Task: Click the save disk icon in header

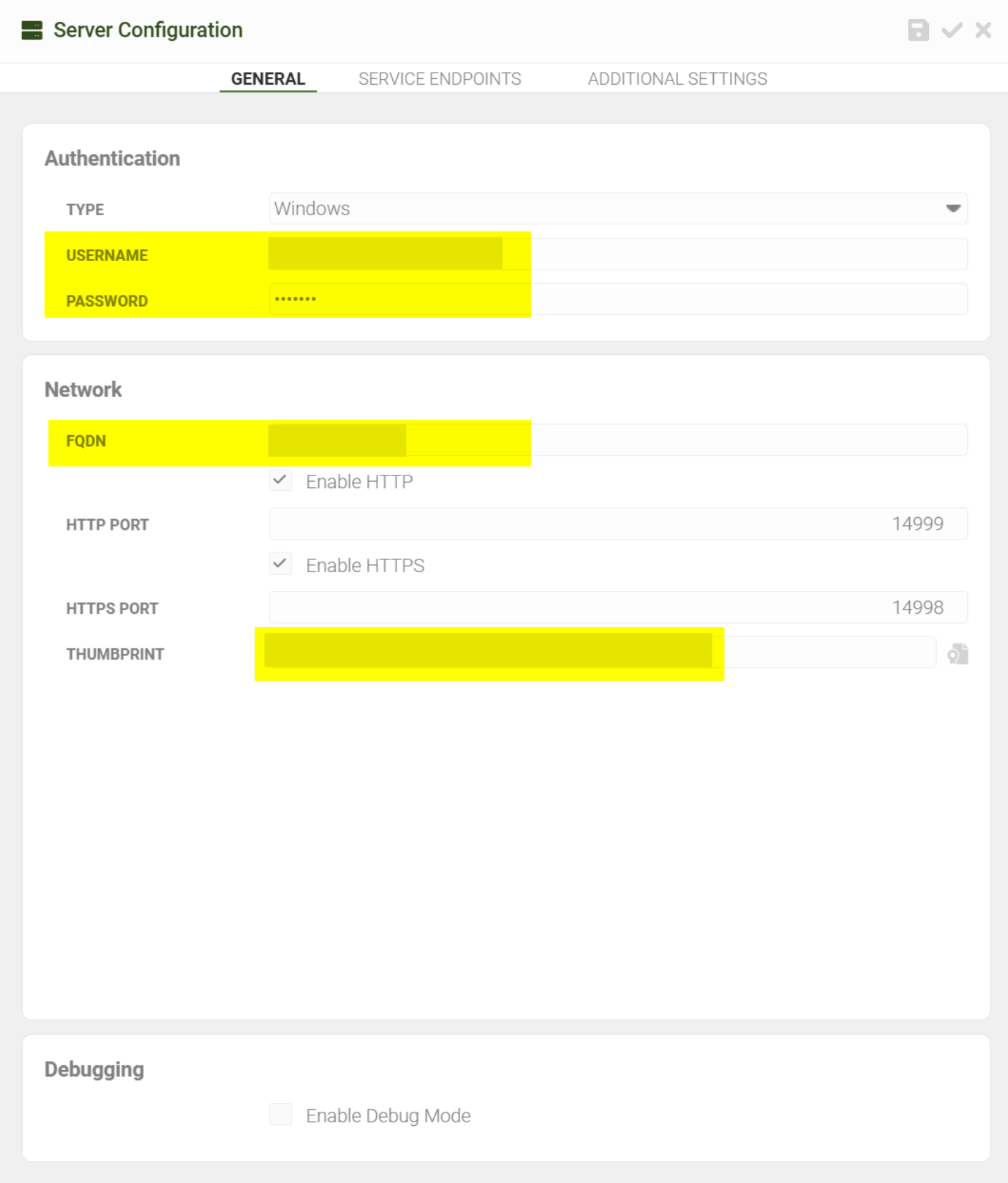Action: tap(918, 30)
